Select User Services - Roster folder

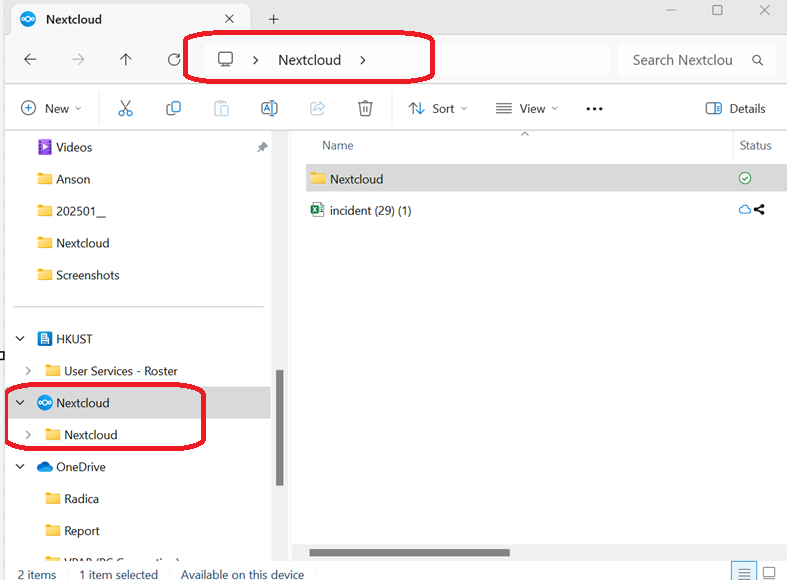[111, 371]
